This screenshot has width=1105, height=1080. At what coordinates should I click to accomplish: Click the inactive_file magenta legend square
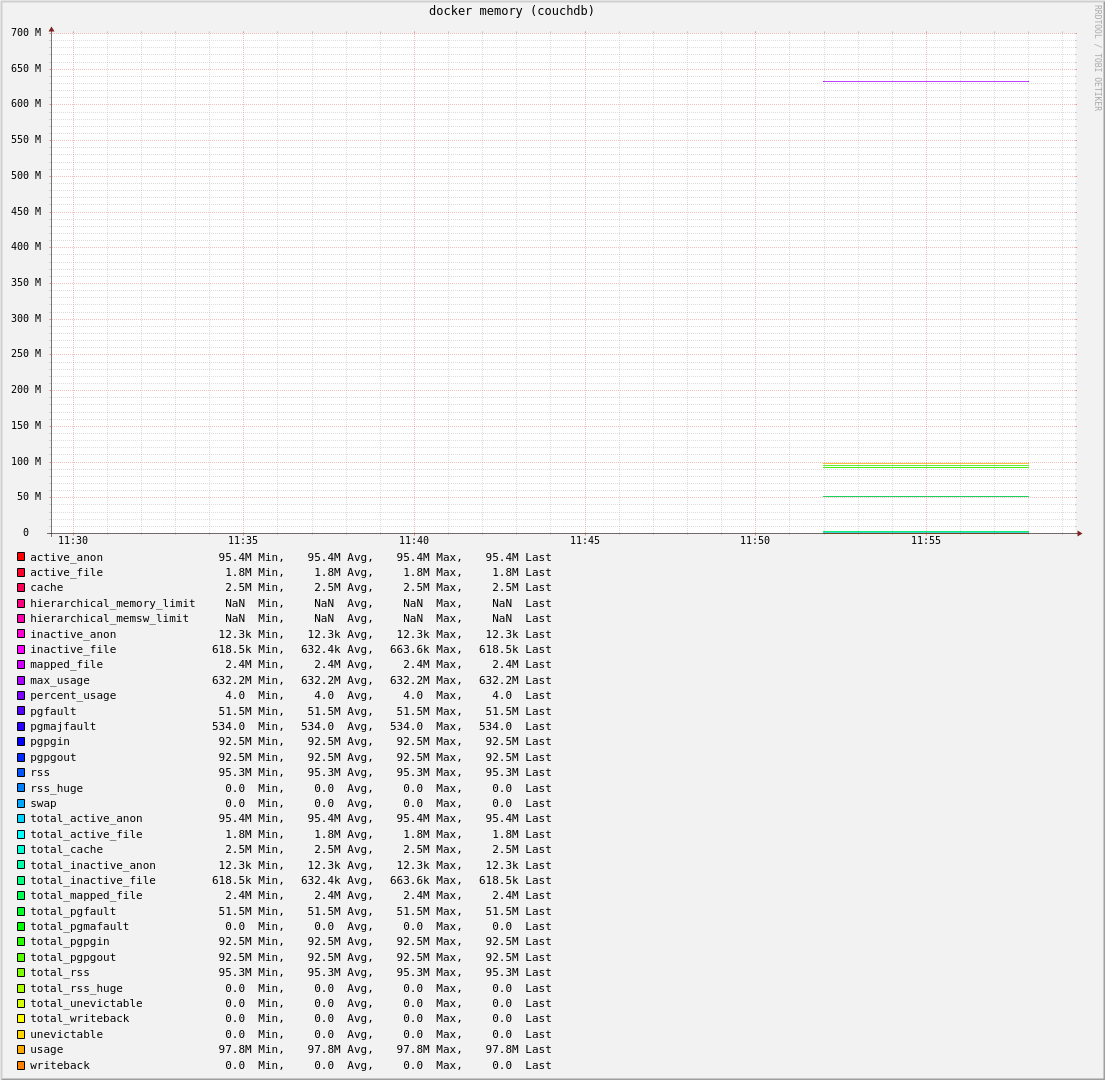point(21,648)
